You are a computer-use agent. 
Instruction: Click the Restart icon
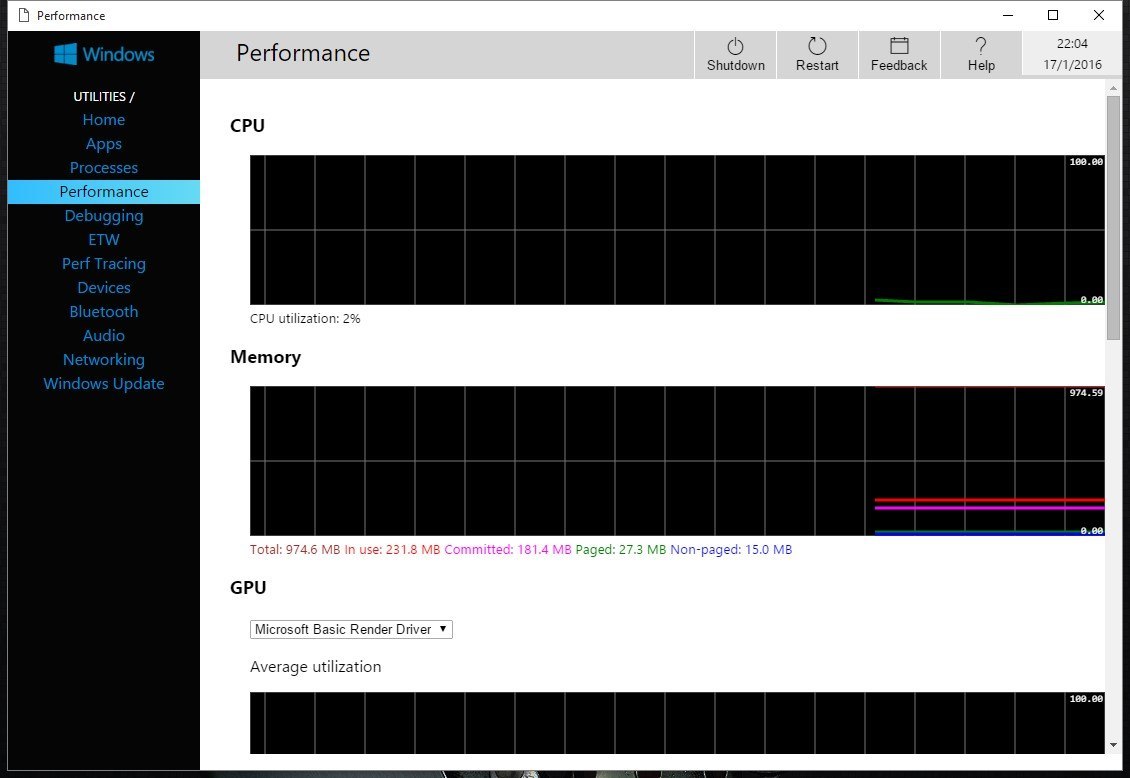click(817, 47)
